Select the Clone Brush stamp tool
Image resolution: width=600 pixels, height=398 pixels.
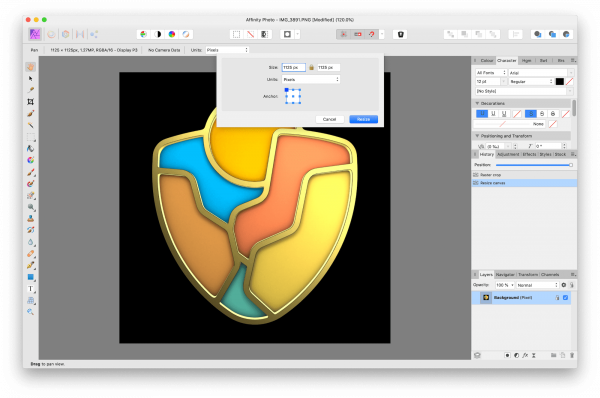[x=31, y=219]
